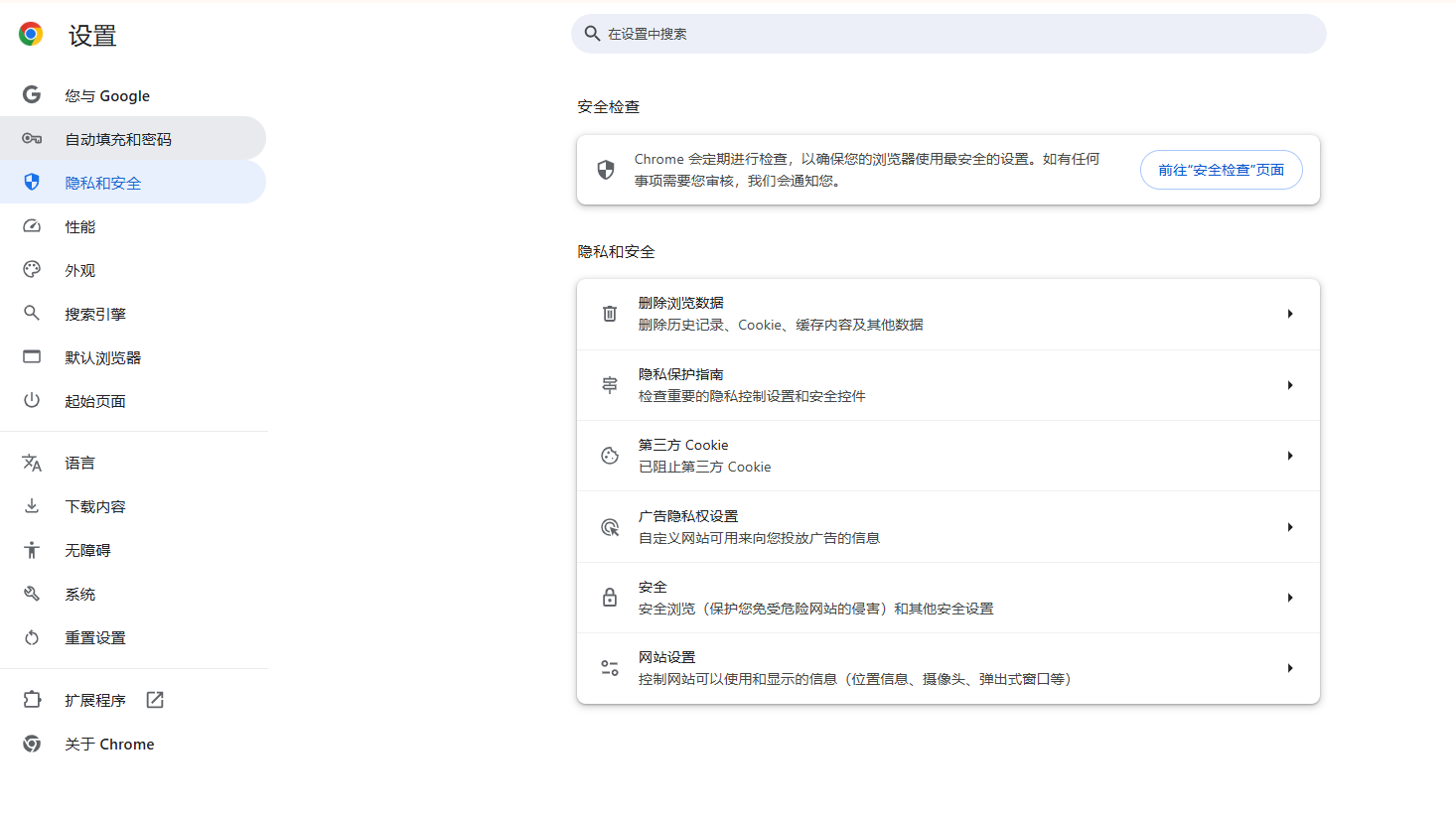Click the 设置 page title
1456x817 pixels.
click(x=92, y=36)
